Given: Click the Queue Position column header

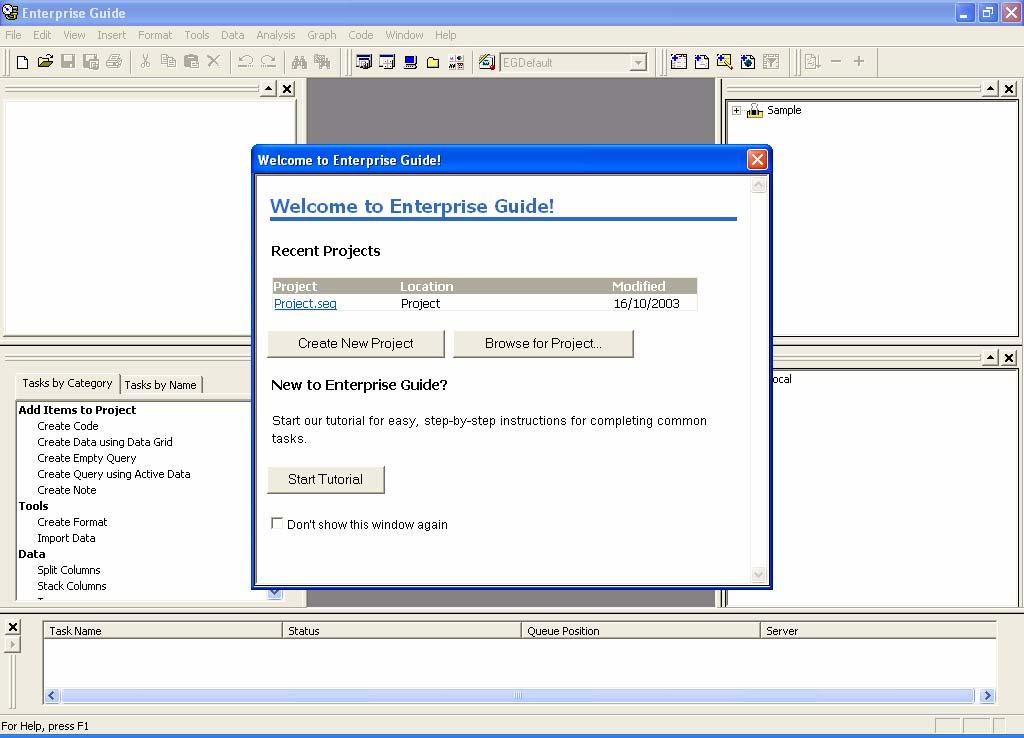Looking at the screenshot, I should click(641, 631).
